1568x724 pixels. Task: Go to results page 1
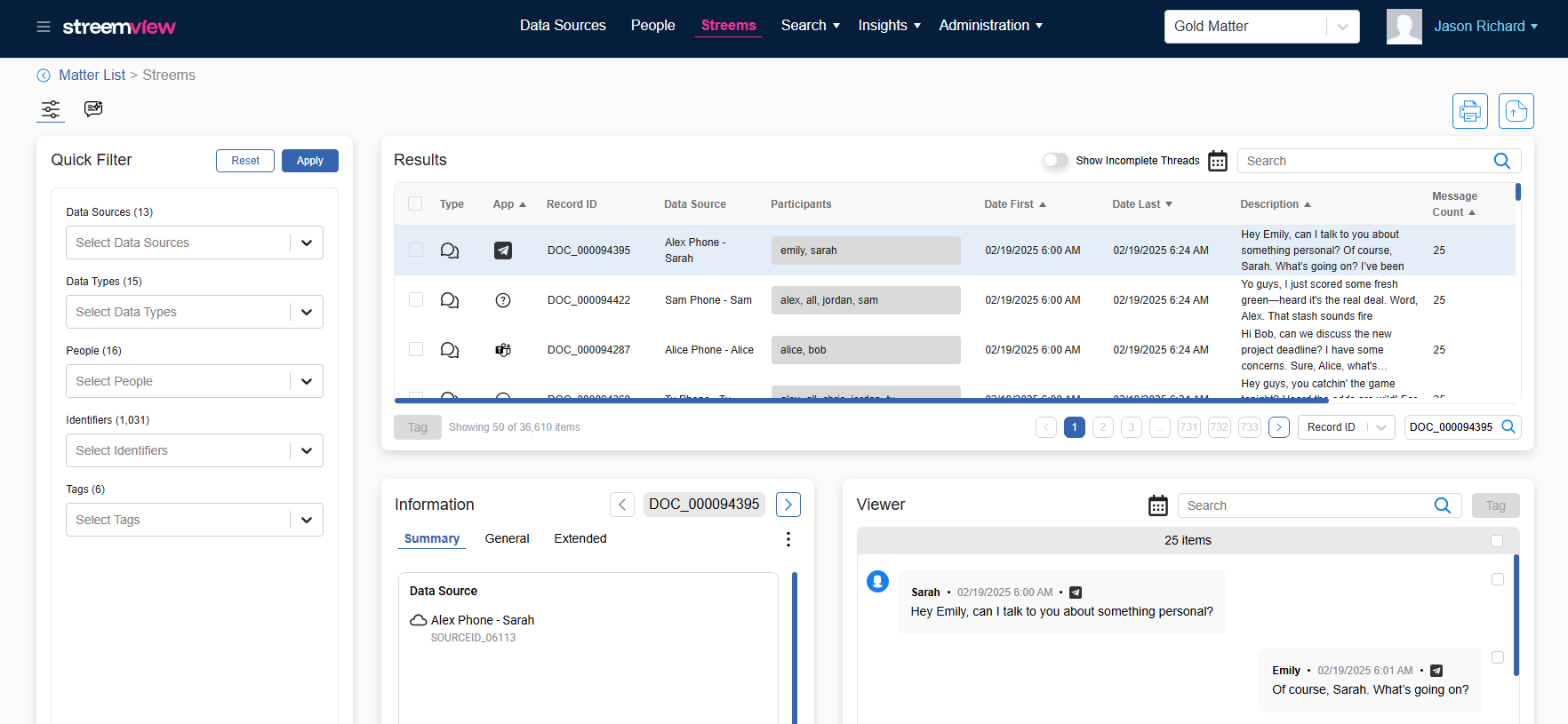[1075, 427]
